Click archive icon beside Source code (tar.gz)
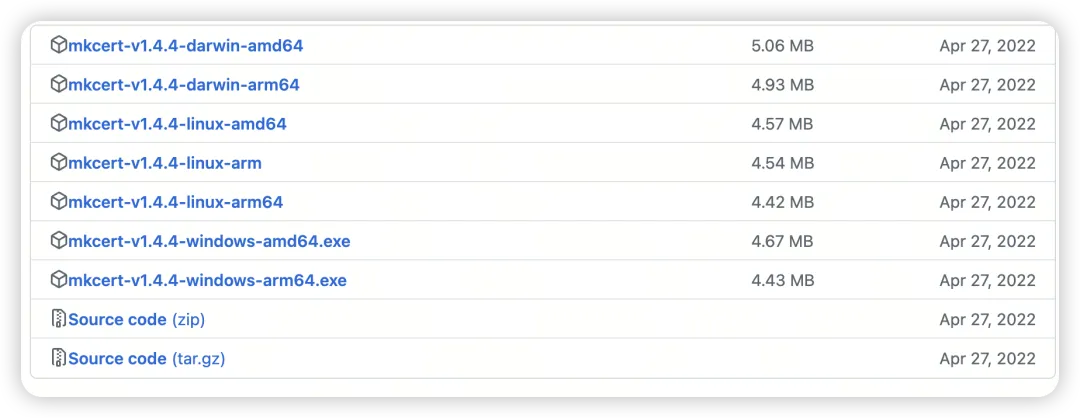 point(59,358)
